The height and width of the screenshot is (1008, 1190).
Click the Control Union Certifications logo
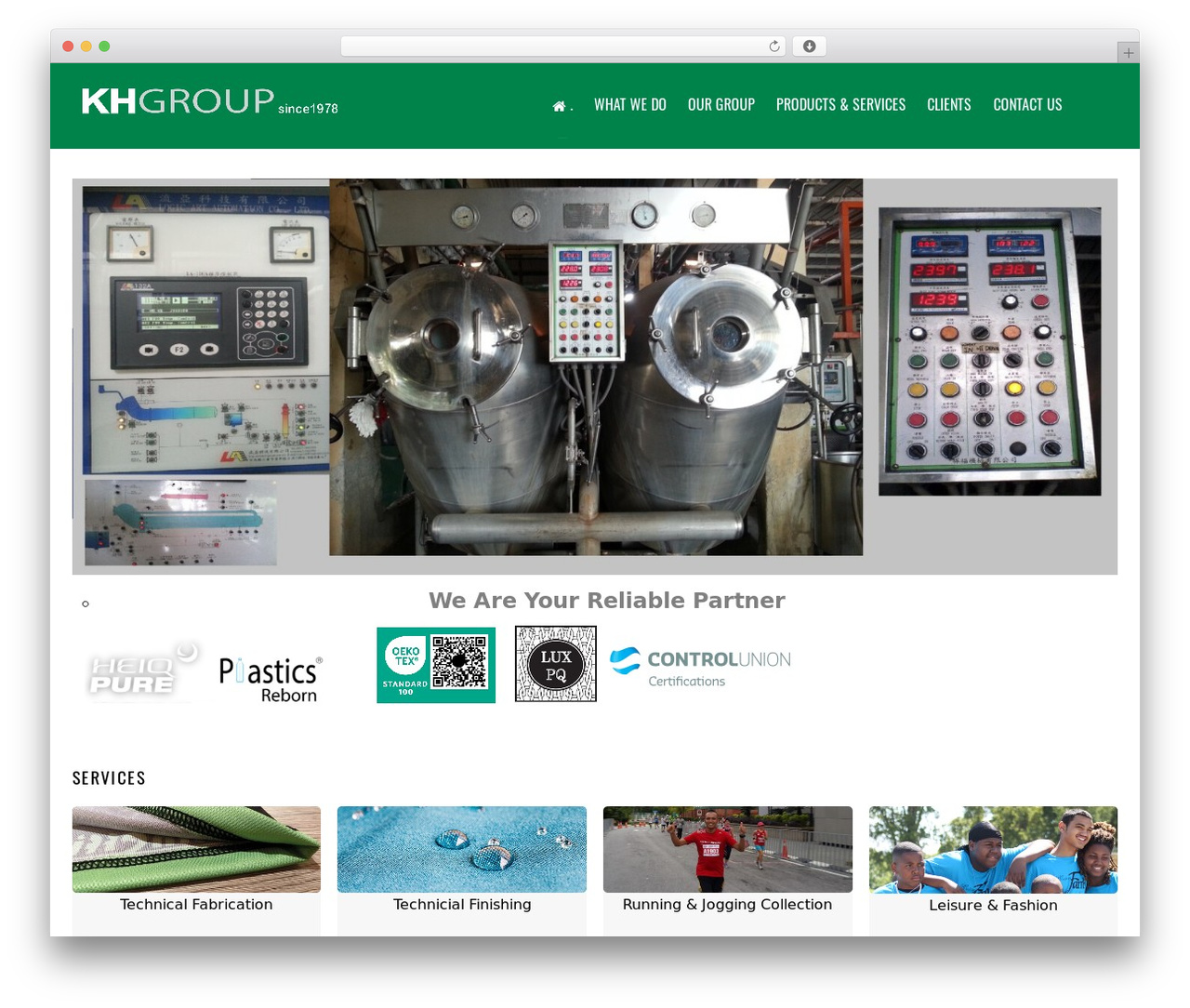coord(700,668)
